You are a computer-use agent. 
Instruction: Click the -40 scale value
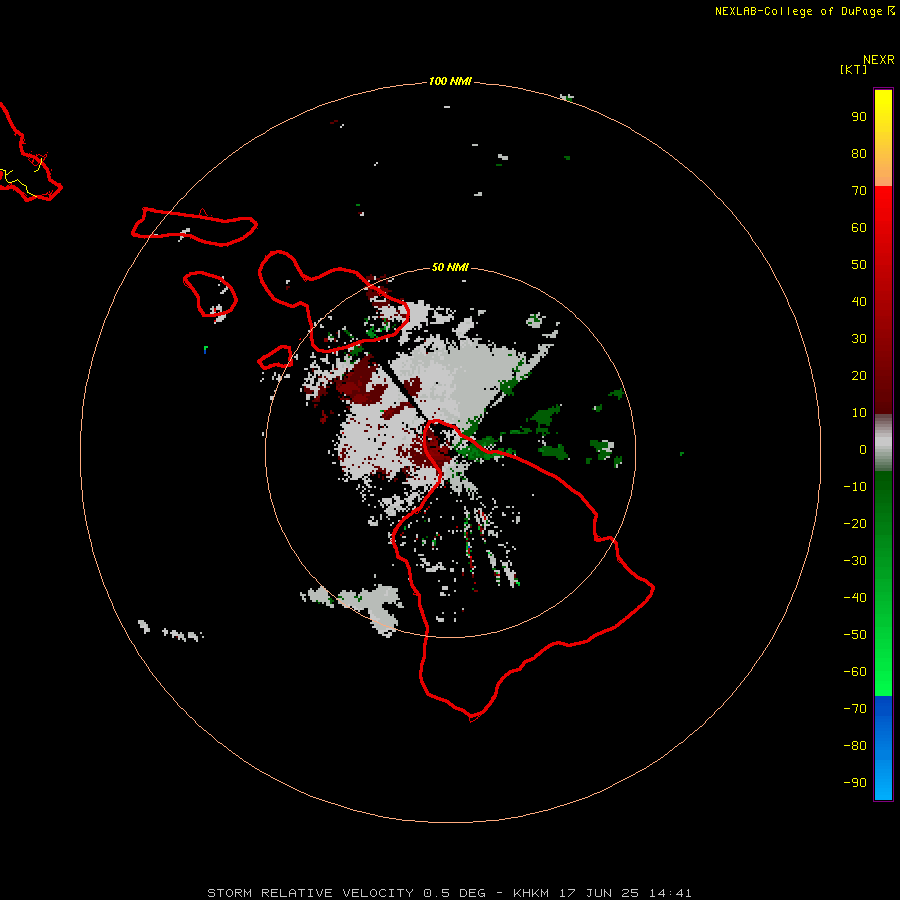(855, 598)
